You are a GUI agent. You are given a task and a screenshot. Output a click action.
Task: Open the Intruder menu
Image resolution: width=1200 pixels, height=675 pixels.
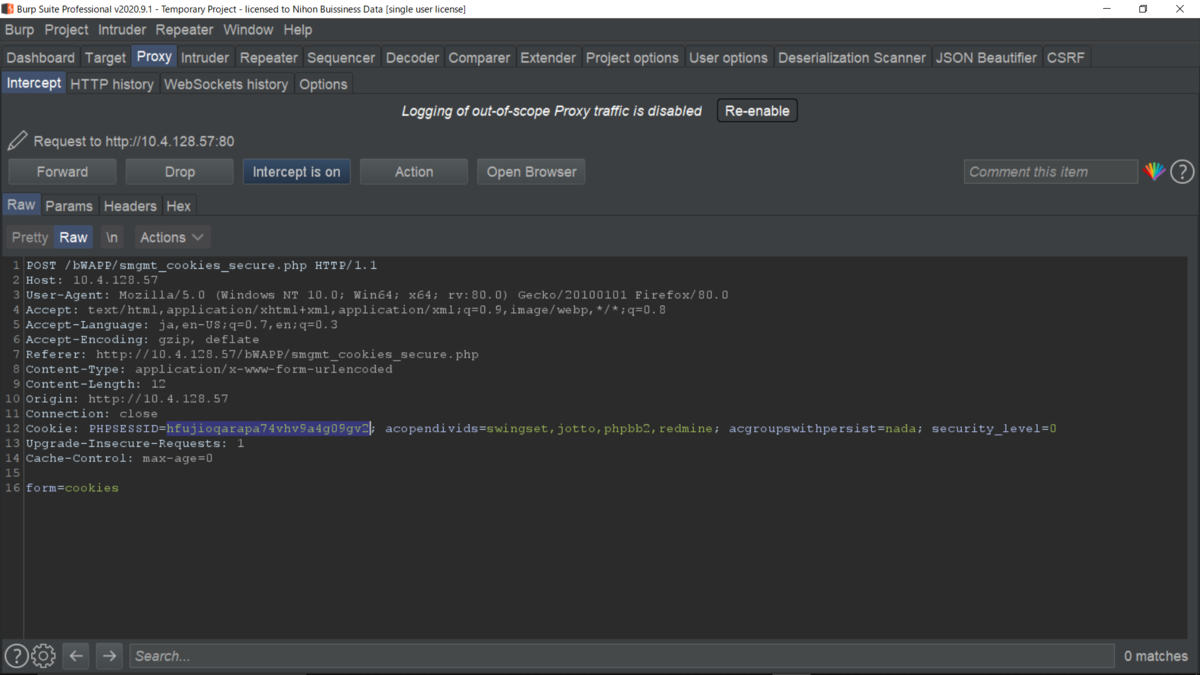(x=122, y=30)
